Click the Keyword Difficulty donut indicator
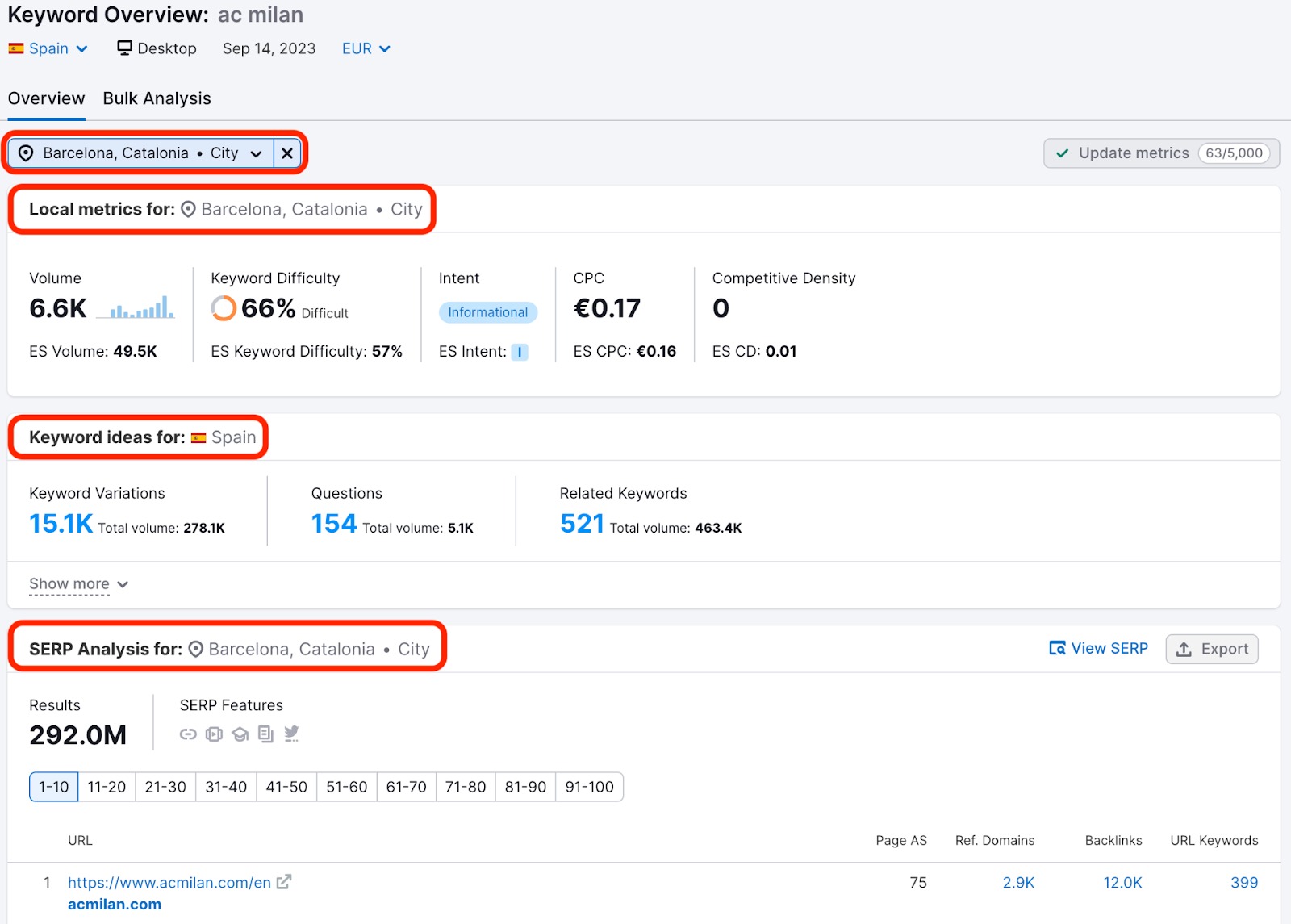Viewport: 1291px width, 924px height. 224,308
